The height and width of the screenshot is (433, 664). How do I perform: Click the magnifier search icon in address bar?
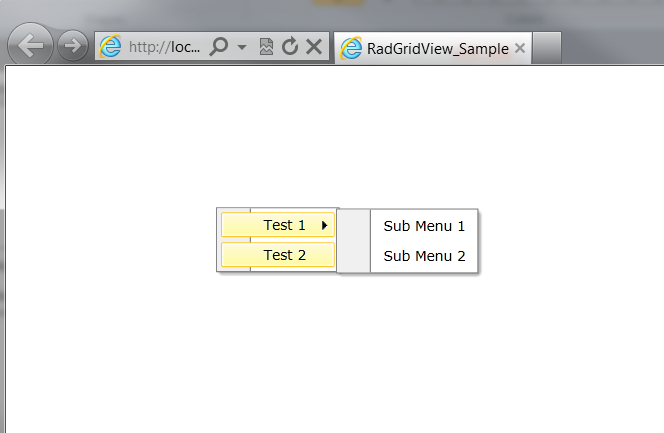click(219, 47)
